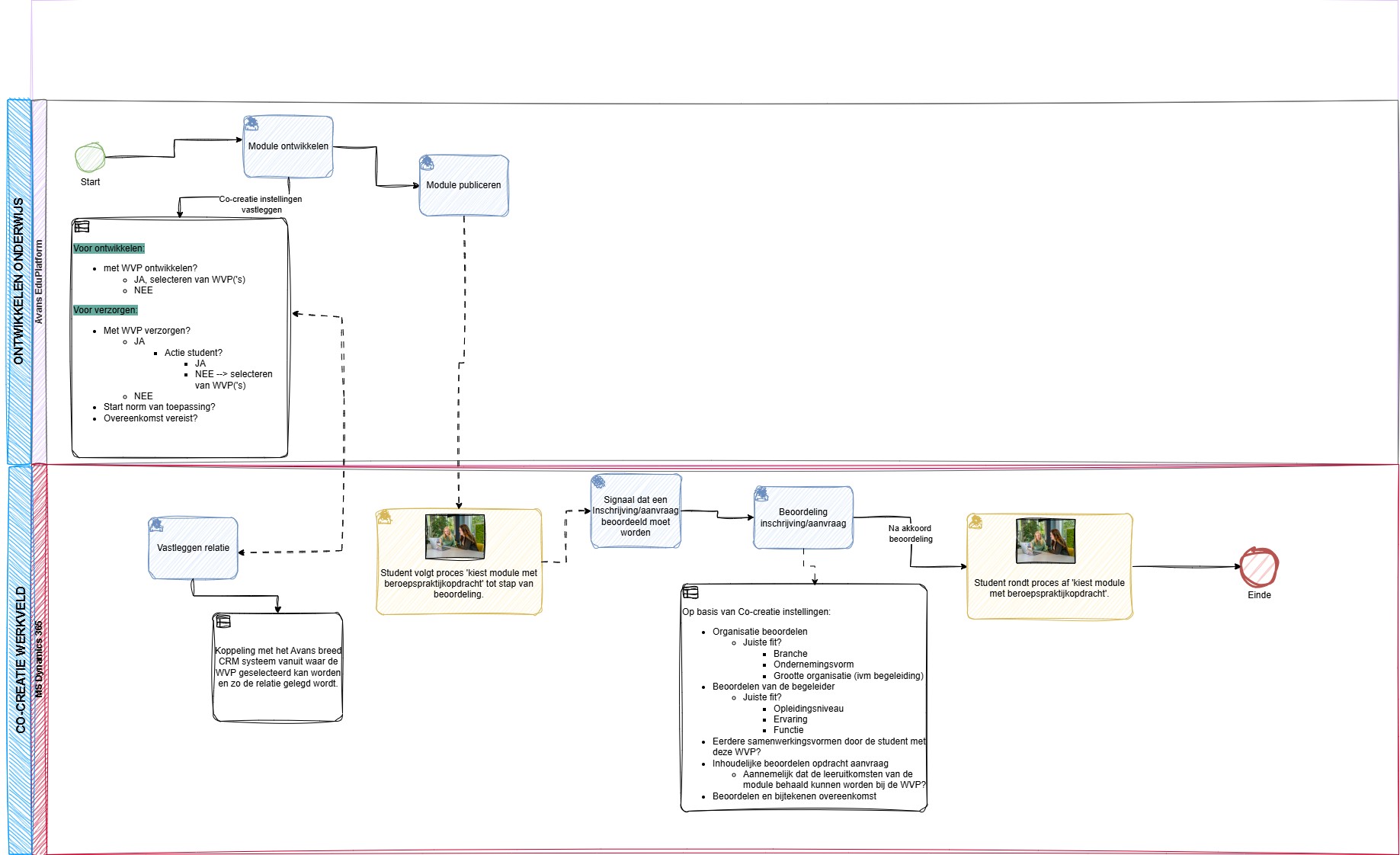The height and width of the screenshot is (855, 1400).
Task: Click the 'Eerdere samenwerkingsvormen door de student' bullet
Action: point(819,747)
